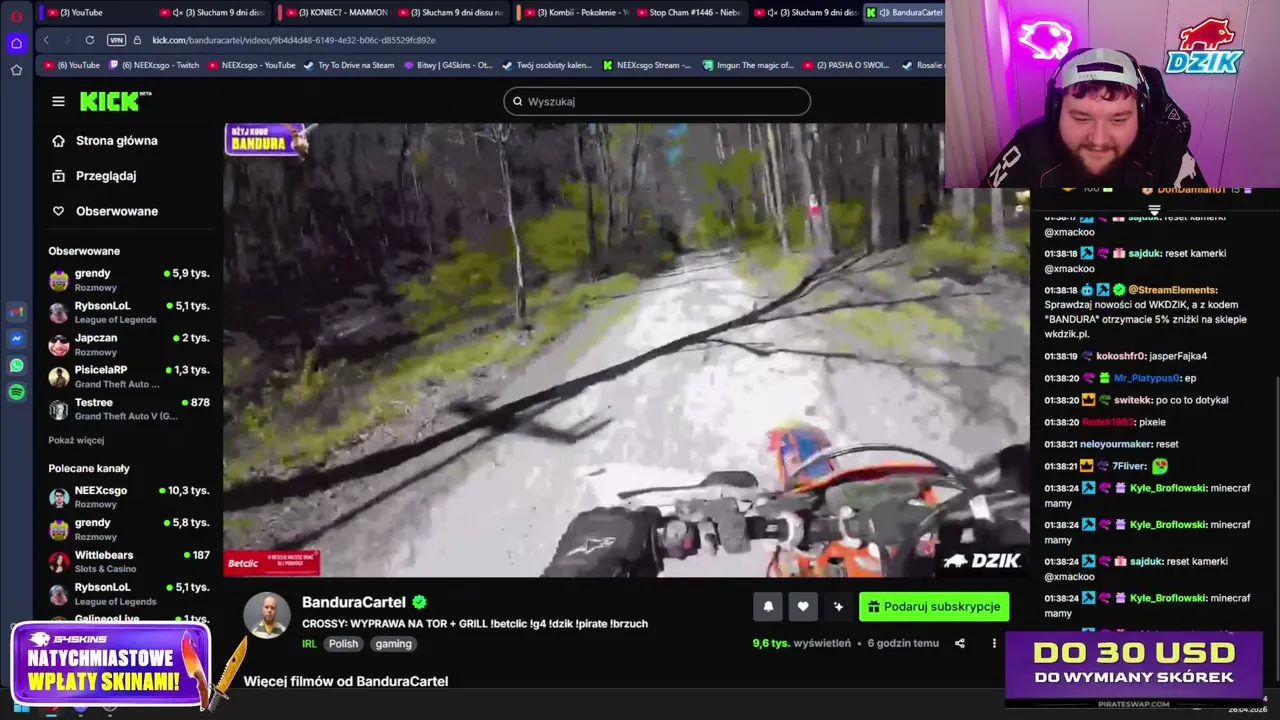Image resolution: width=1280 pixels, height=720 pixels.
Task: Select the IRL category link
Action: pyautogui.click(x=309, y=644)
